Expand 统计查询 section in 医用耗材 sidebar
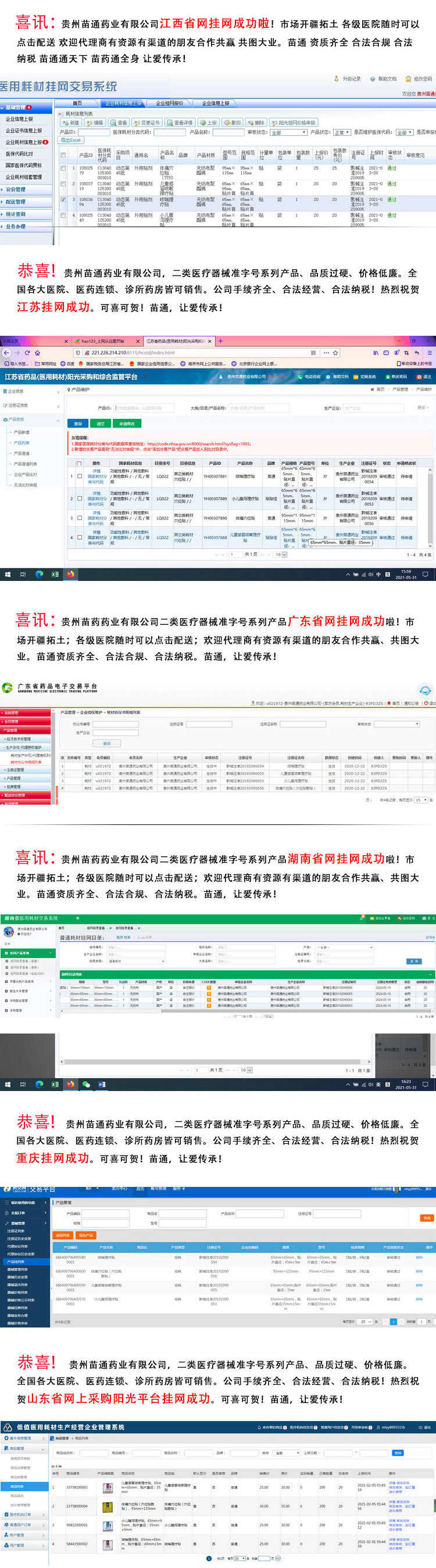The width and height of the screenshot is (436, 1568). (x=26, y=214)
